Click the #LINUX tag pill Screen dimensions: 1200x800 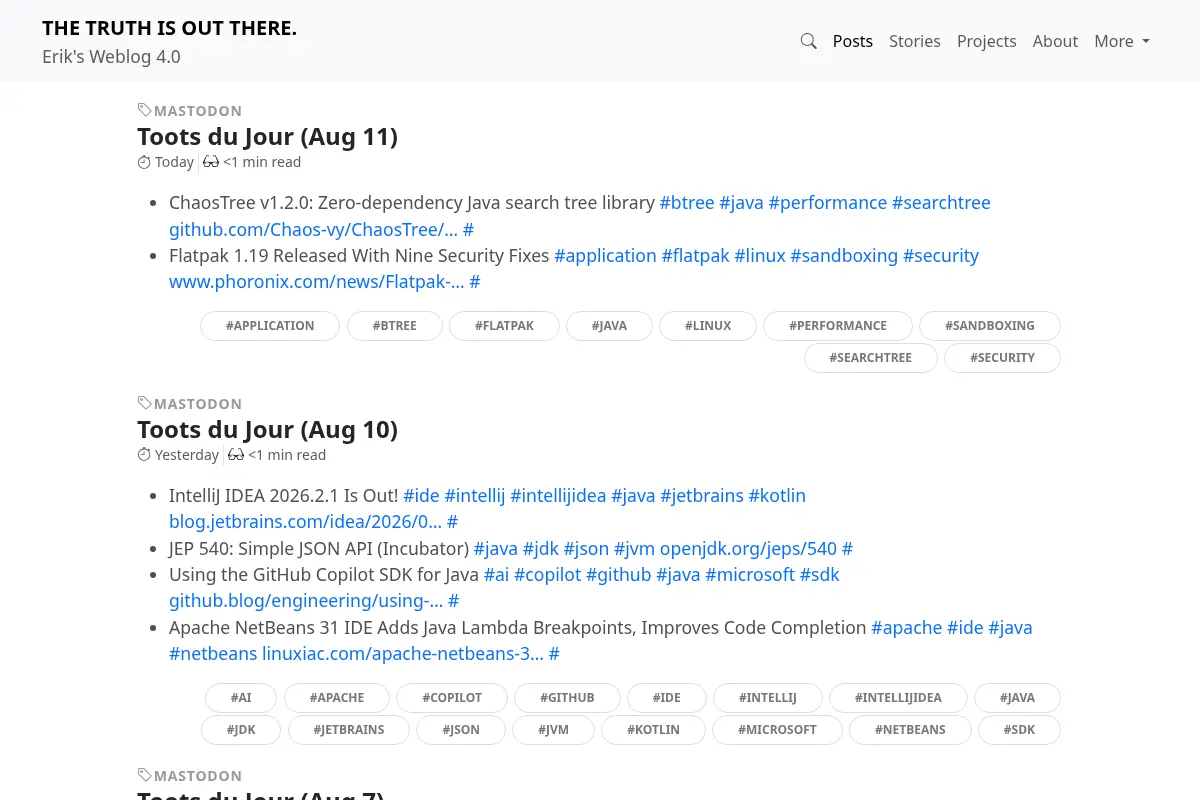[708, 326]
